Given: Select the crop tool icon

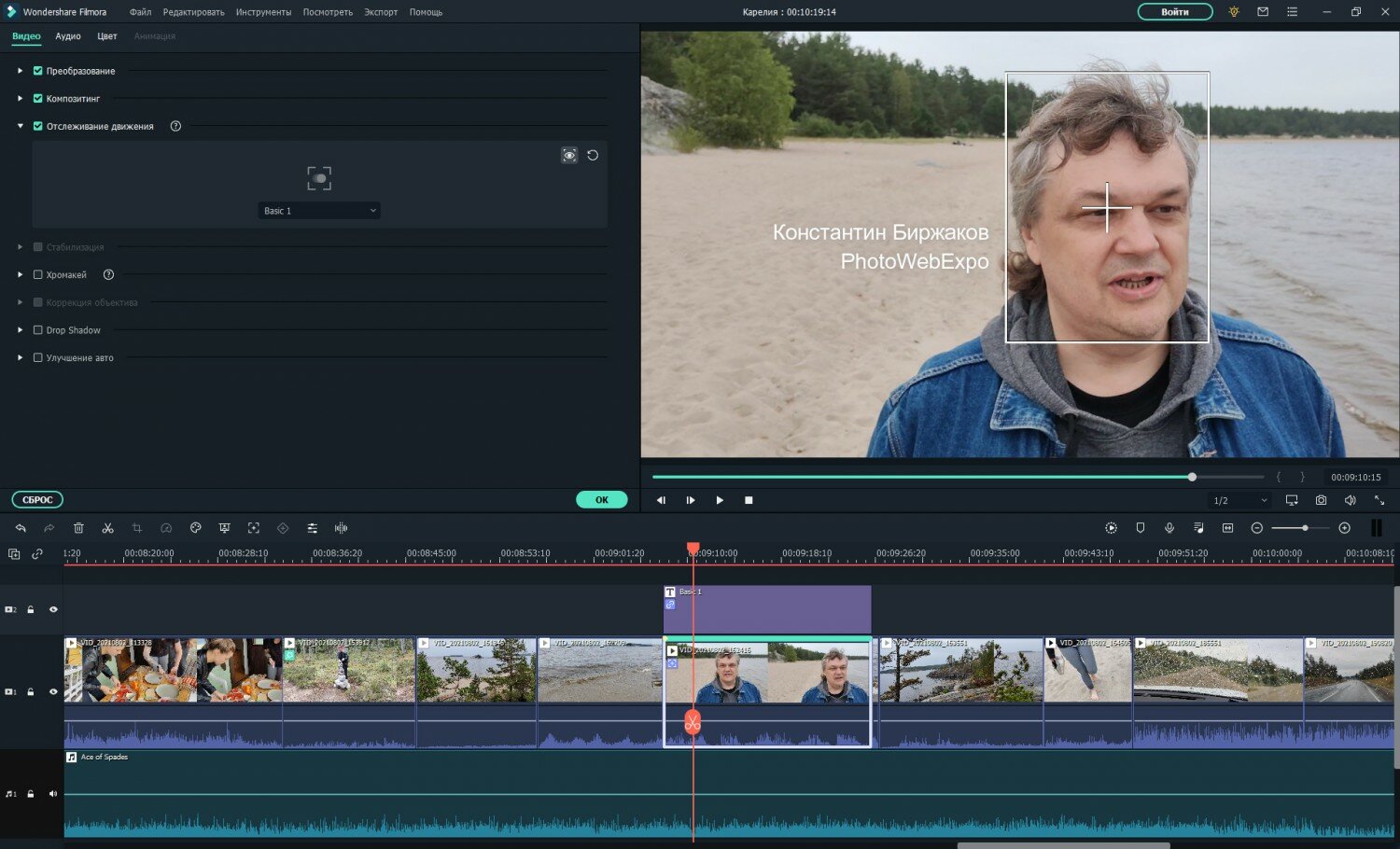Looking at the screenshot, I should [137, 528].
